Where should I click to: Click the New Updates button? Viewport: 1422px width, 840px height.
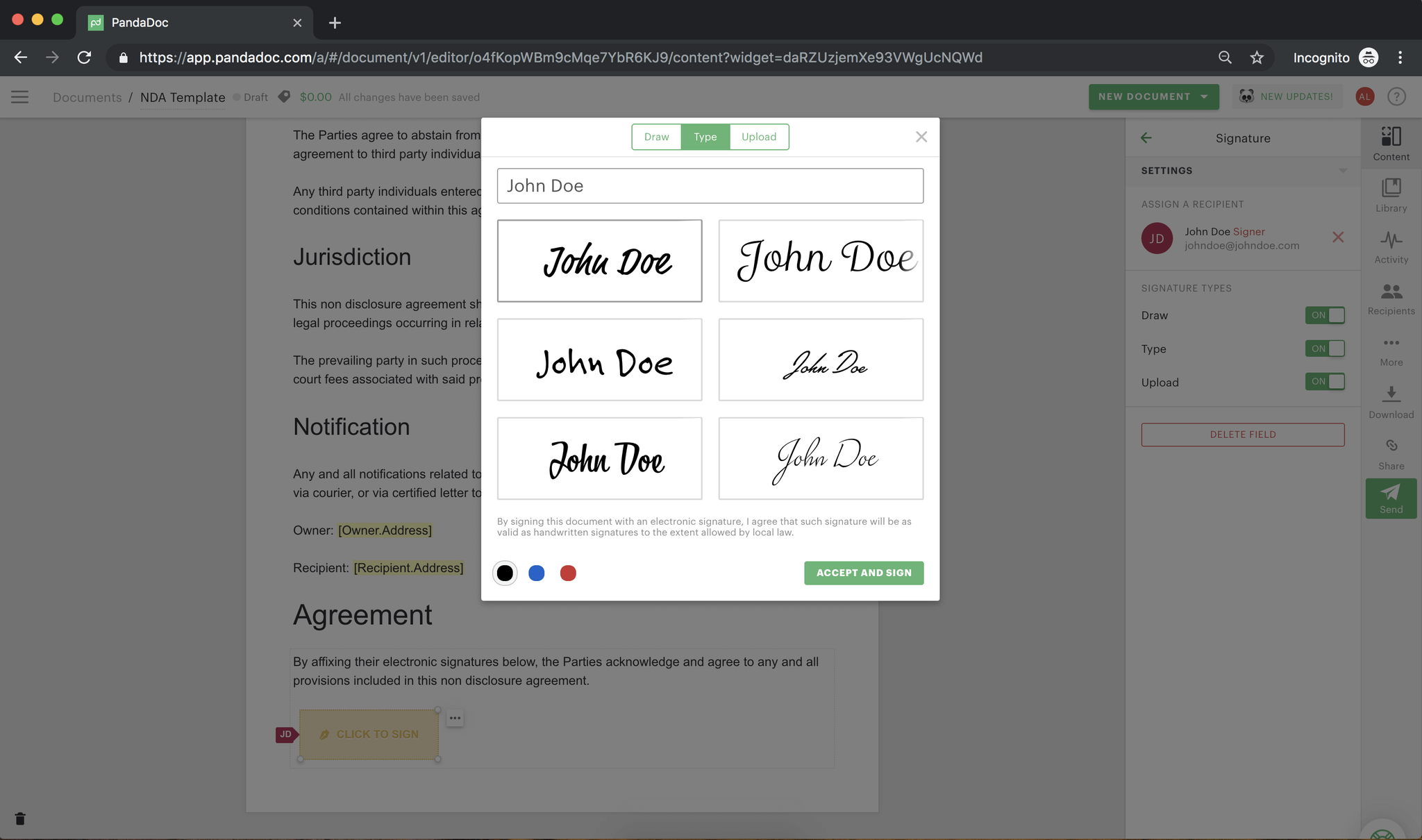[1287, 96]
